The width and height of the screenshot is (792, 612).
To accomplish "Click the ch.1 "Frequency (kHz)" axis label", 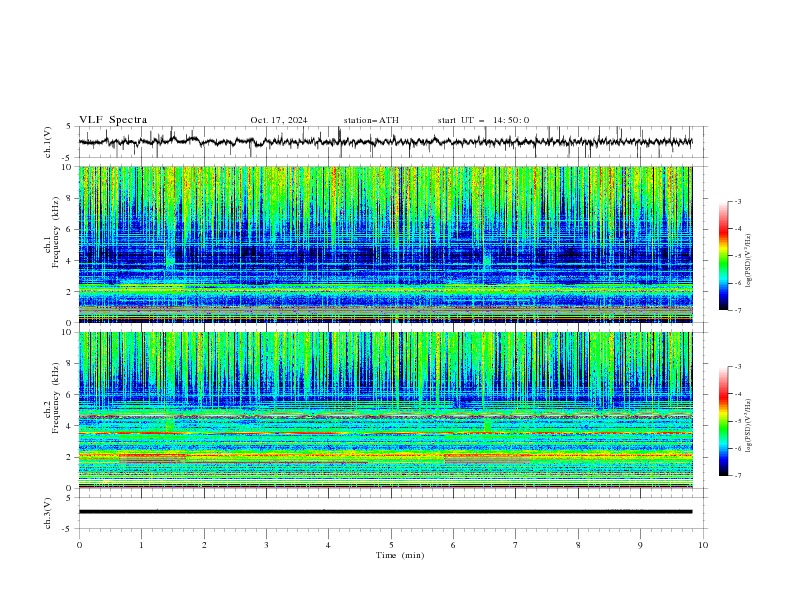I will point(56,232).
